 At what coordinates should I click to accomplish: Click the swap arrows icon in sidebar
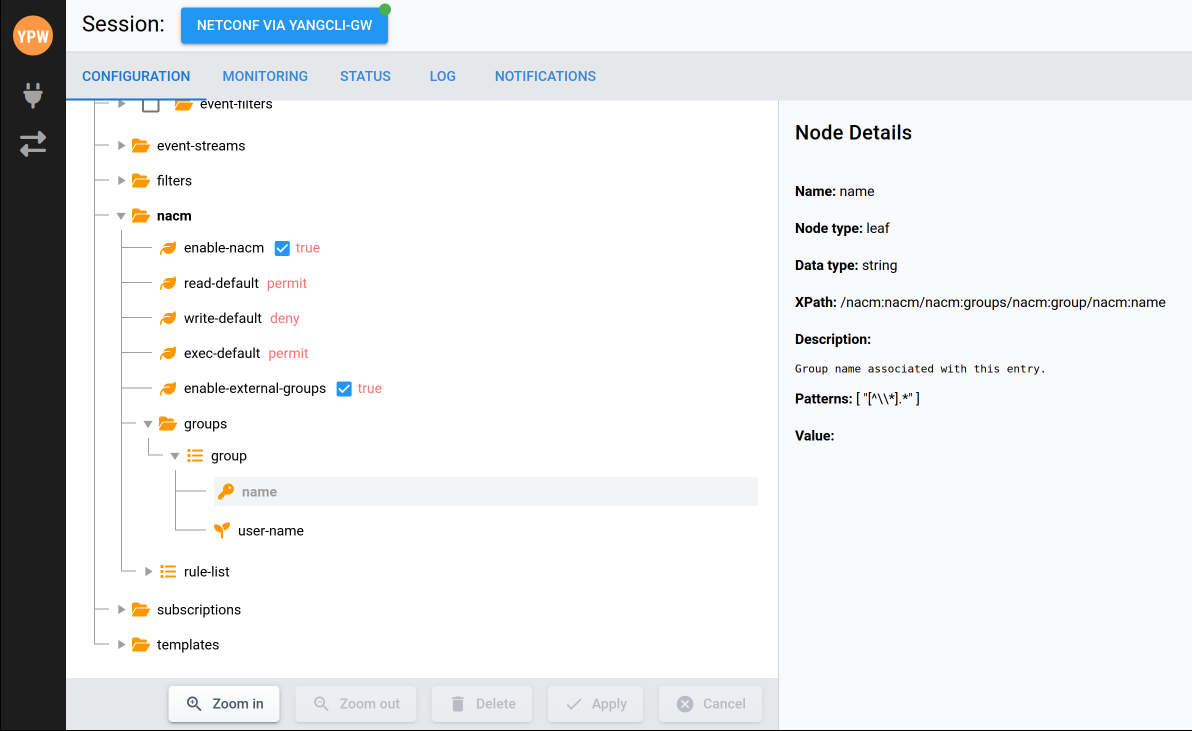[33, 144]
